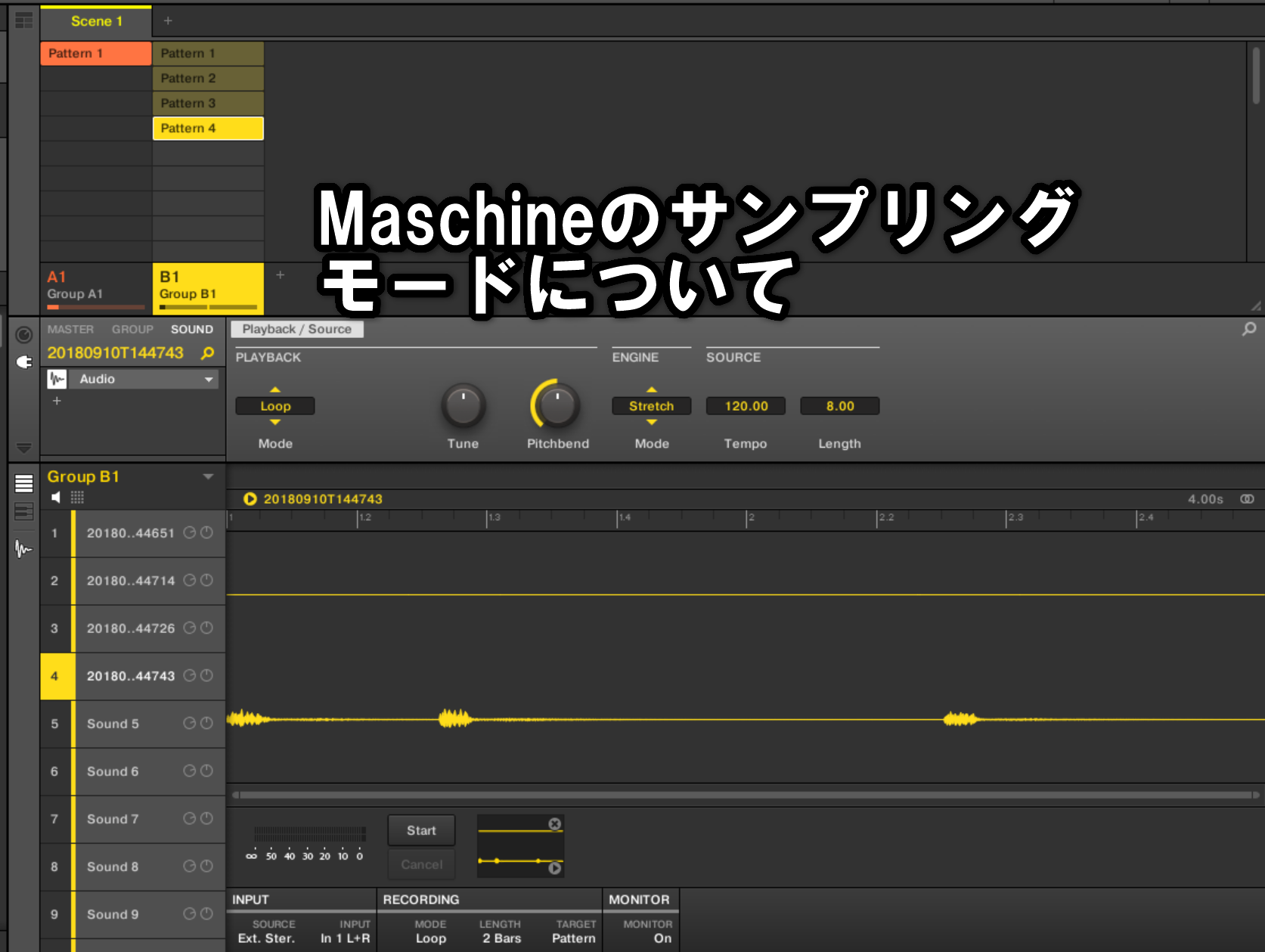Select the Playback / Source page tab
The image size is (1265, 952).
click(x=296, y=330)
